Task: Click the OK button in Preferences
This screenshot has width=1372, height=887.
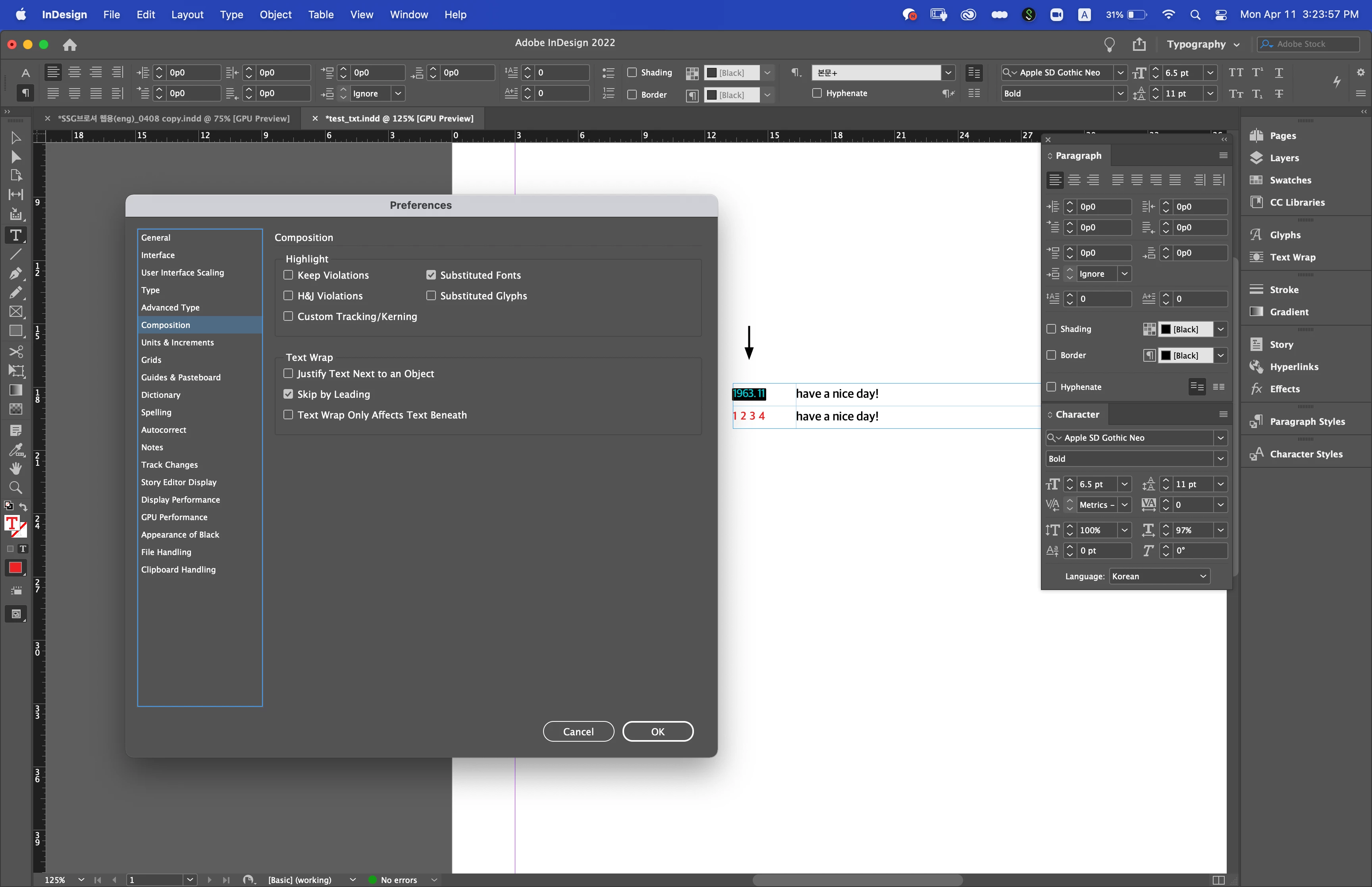Action: 657,731
